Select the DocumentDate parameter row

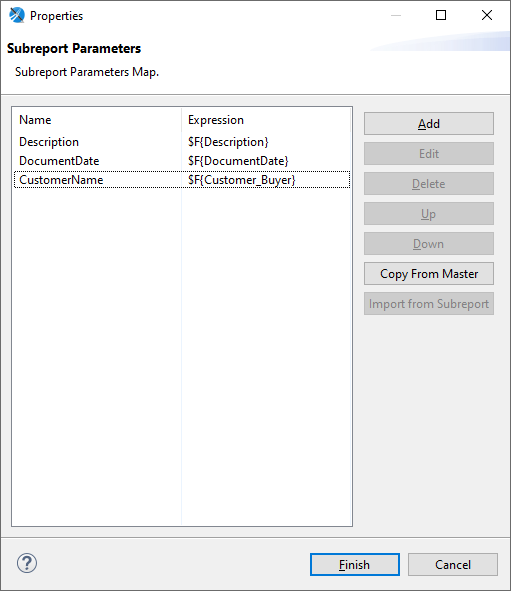click(182, 161)
